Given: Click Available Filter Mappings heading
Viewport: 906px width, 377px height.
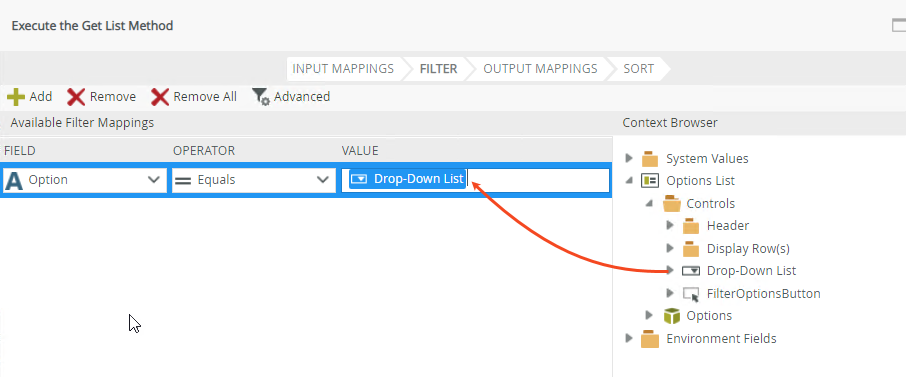Looking at the screenshot, I should pos(82,123).
